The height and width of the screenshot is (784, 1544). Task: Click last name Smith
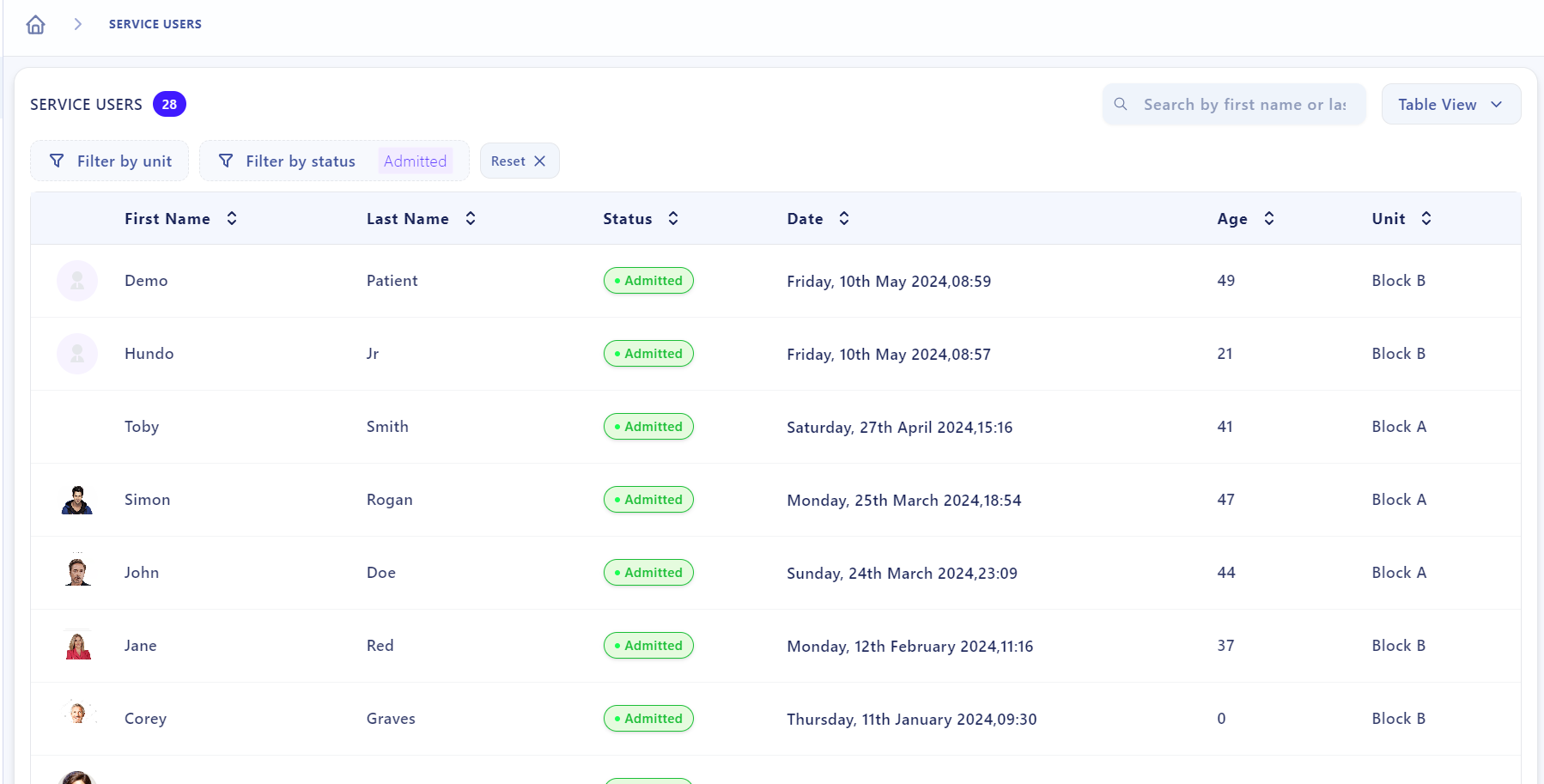[x=387, y=427]
